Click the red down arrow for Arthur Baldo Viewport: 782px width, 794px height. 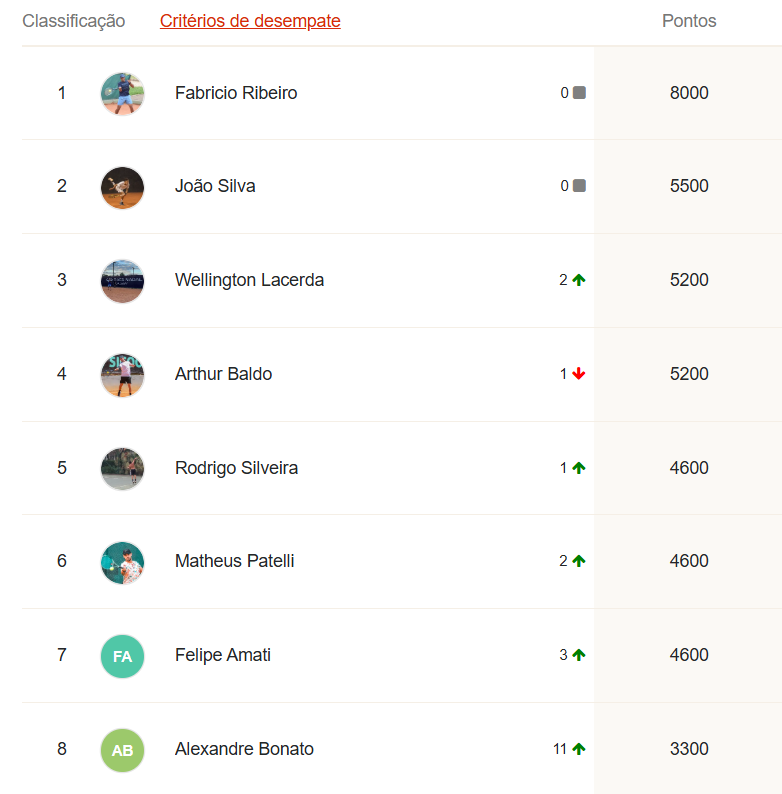click(579, 374)
